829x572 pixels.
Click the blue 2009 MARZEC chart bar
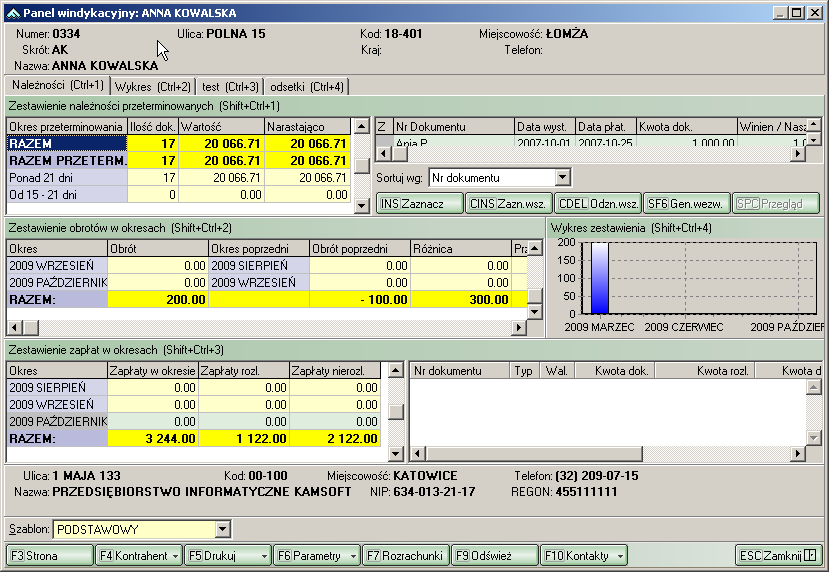pos(599,280)
